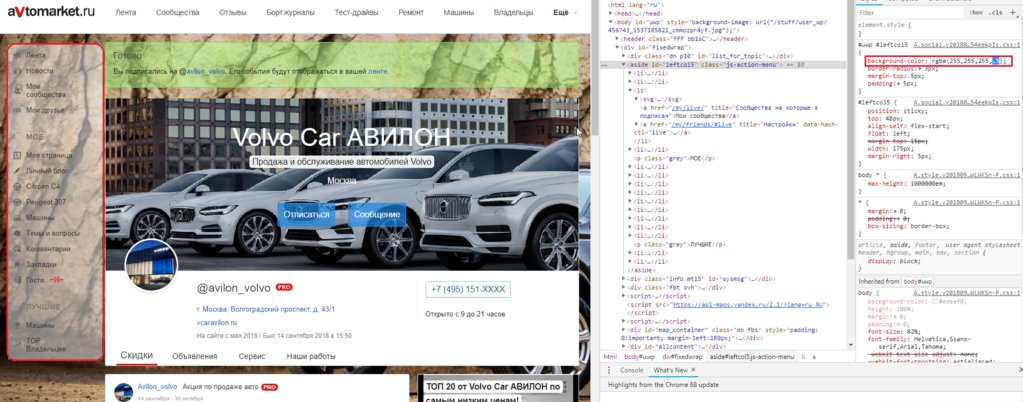Viewport: 1023px width, 402px height.
Task: Click the Сообщение button
Action: pos(376,215)
